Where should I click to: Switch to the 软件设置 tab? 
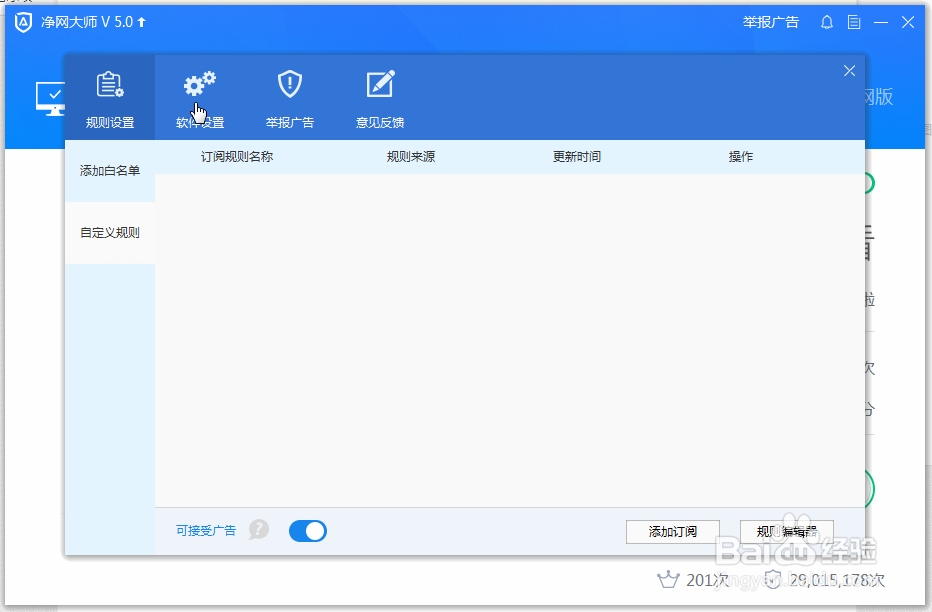200,98
